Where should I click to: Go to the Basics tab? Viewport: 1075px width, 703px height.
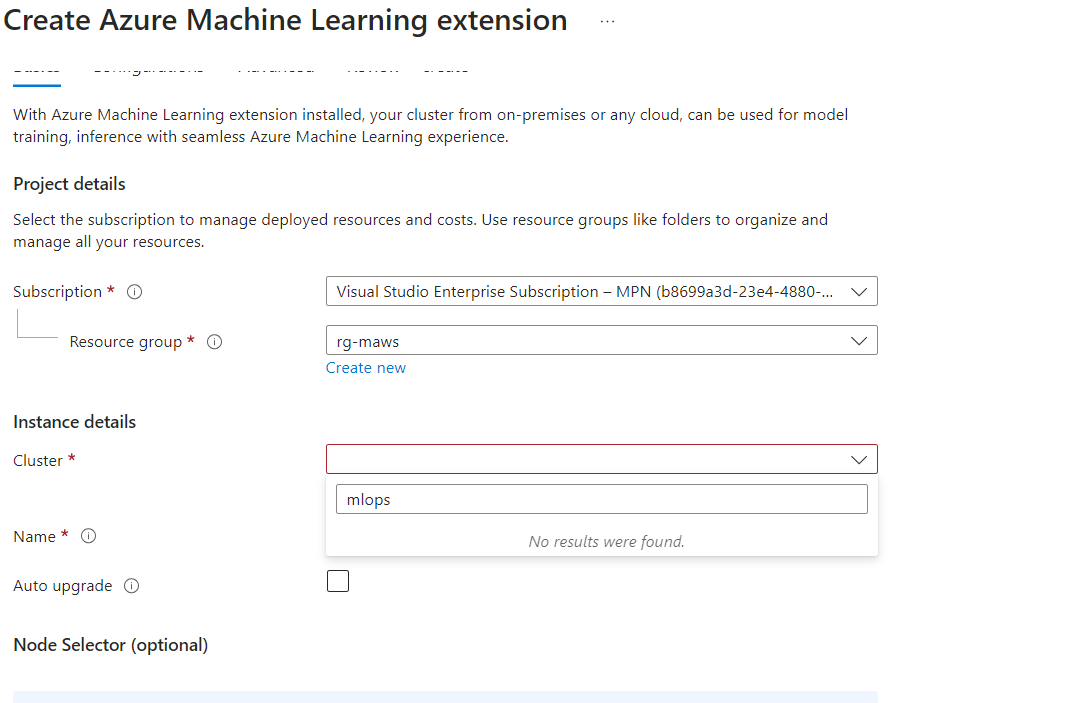point(36,67)
